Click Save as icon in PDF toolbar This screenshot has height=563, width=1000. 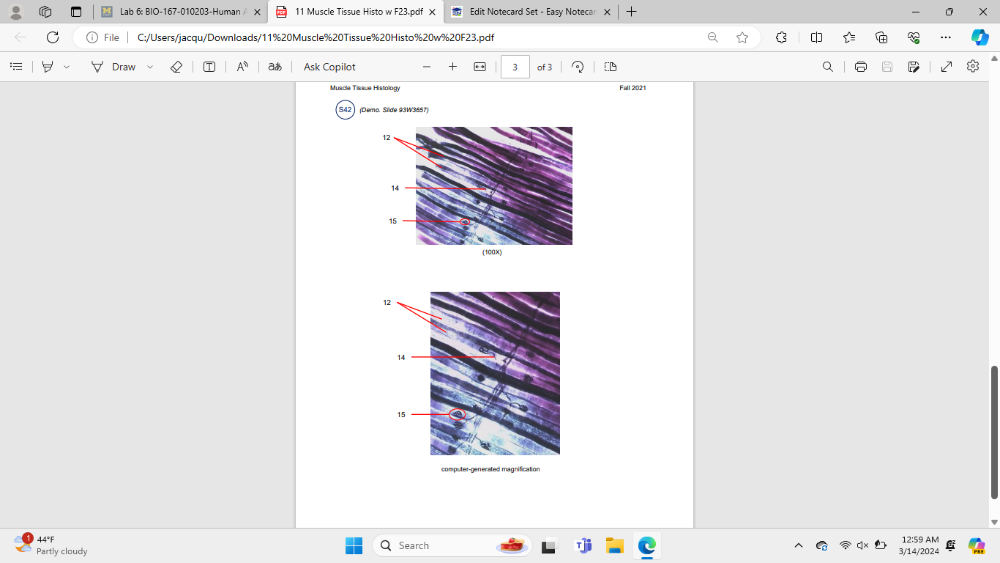[913, 67]
